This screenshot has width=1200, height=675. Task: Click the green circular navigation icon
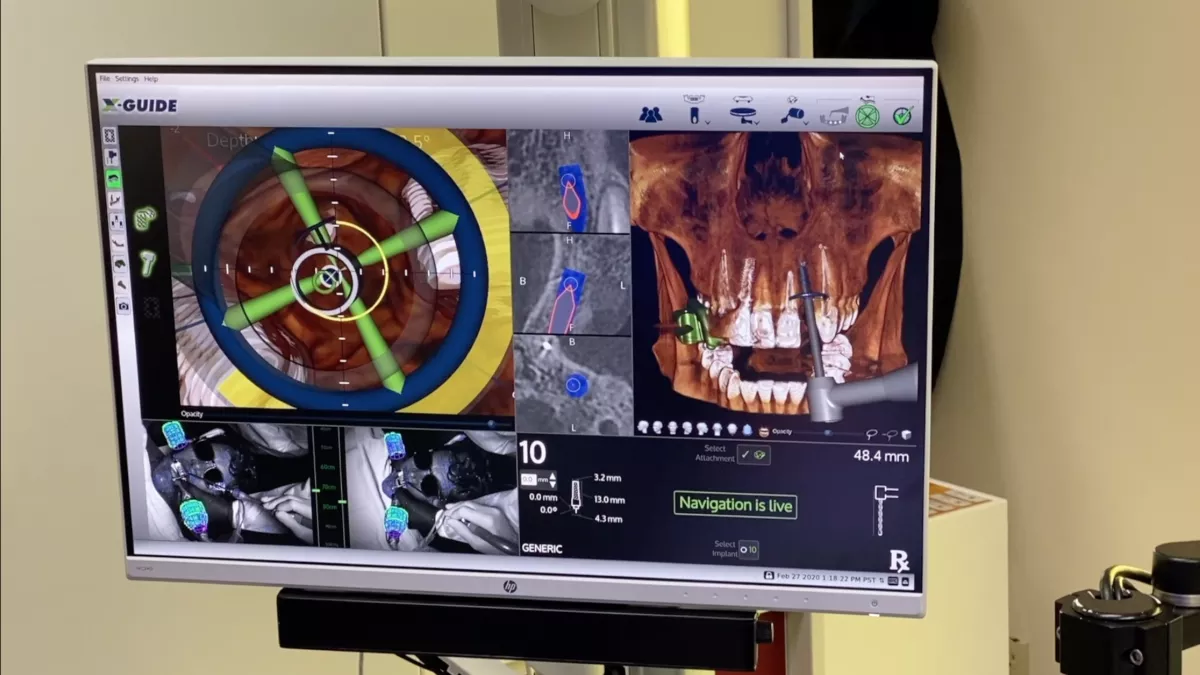coord(867,115)
